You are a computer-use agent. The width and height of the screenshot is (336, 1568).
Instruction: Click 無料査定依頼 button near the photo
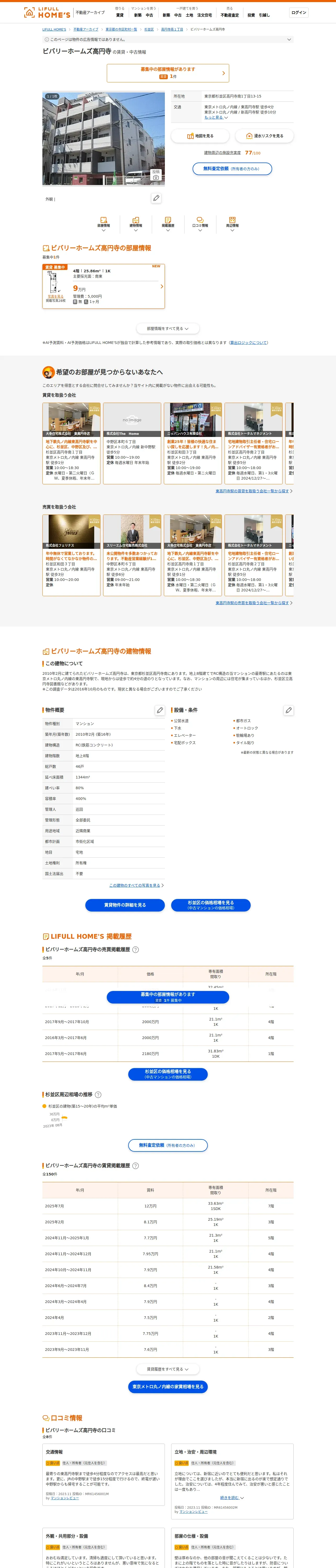[x=232, y=169]
